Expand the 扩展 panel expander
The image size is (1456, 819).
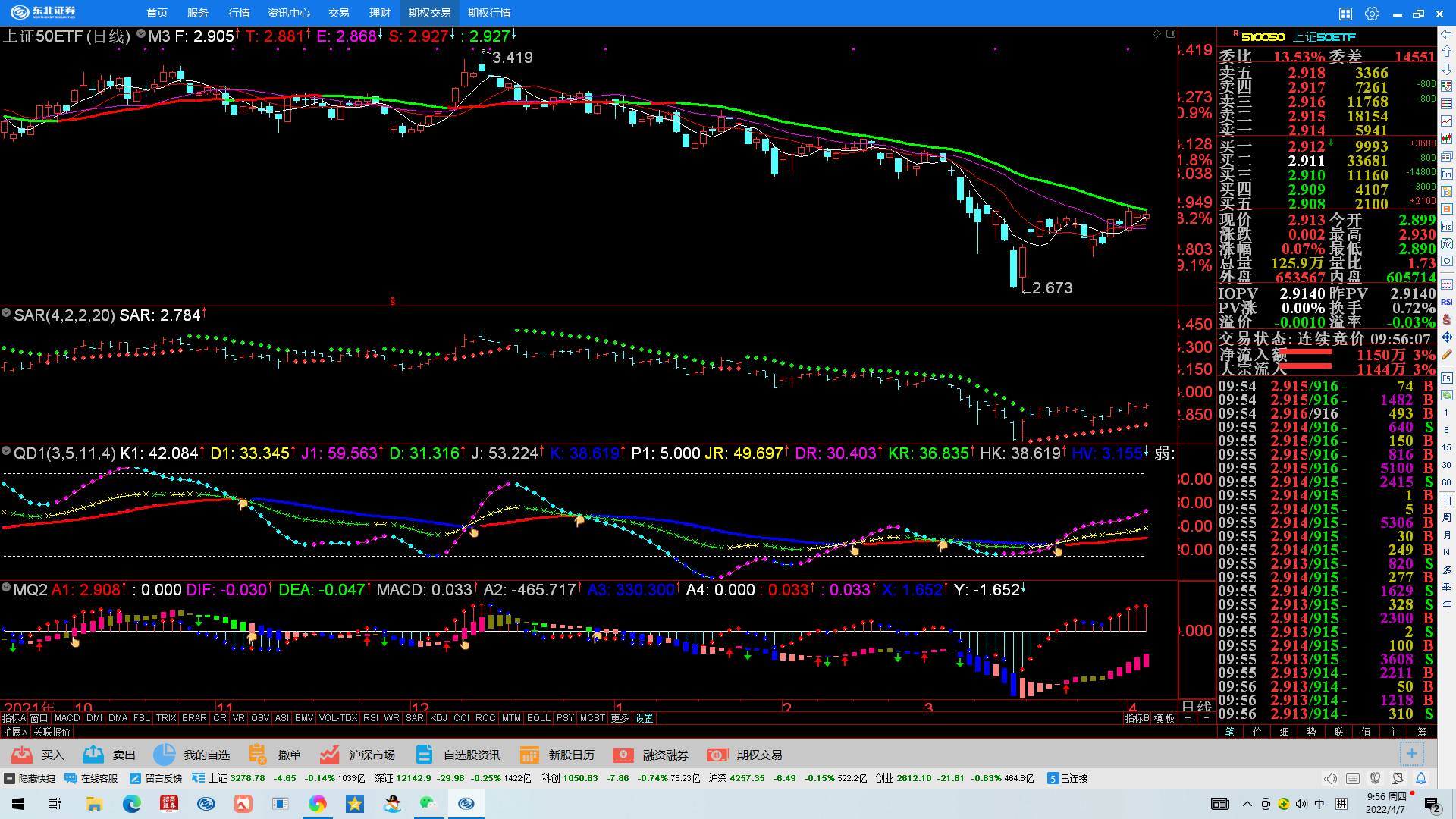15,732
